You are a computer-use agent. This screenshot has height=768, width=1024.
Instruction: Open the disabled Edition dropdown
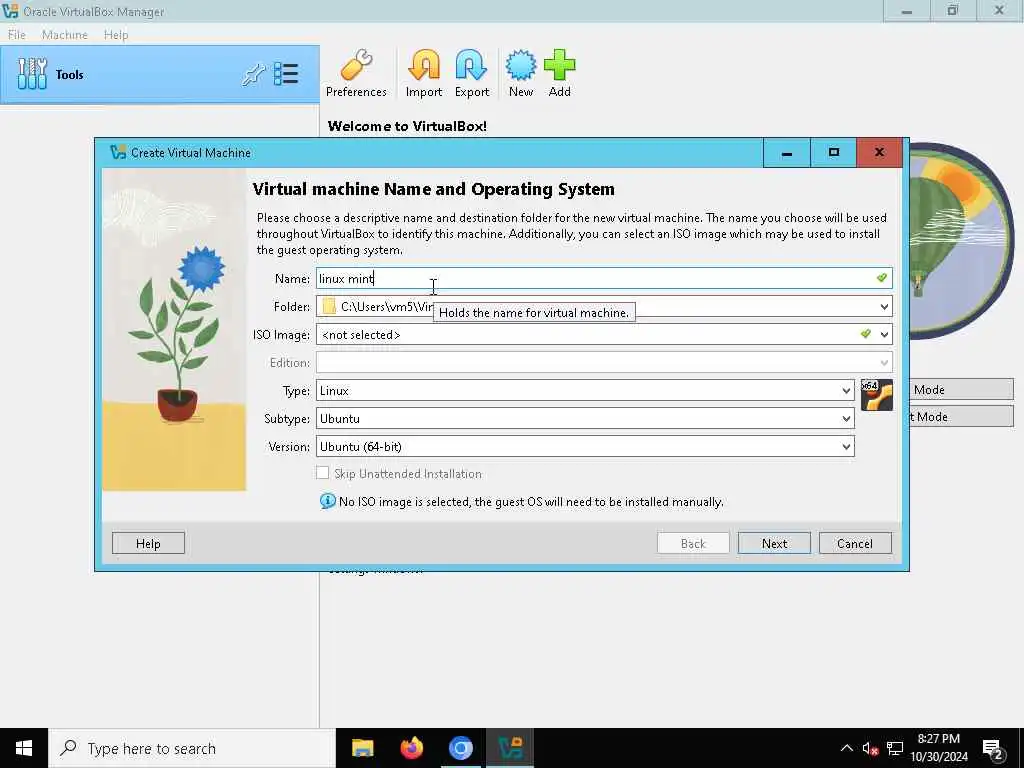click(x=604, y=362)
